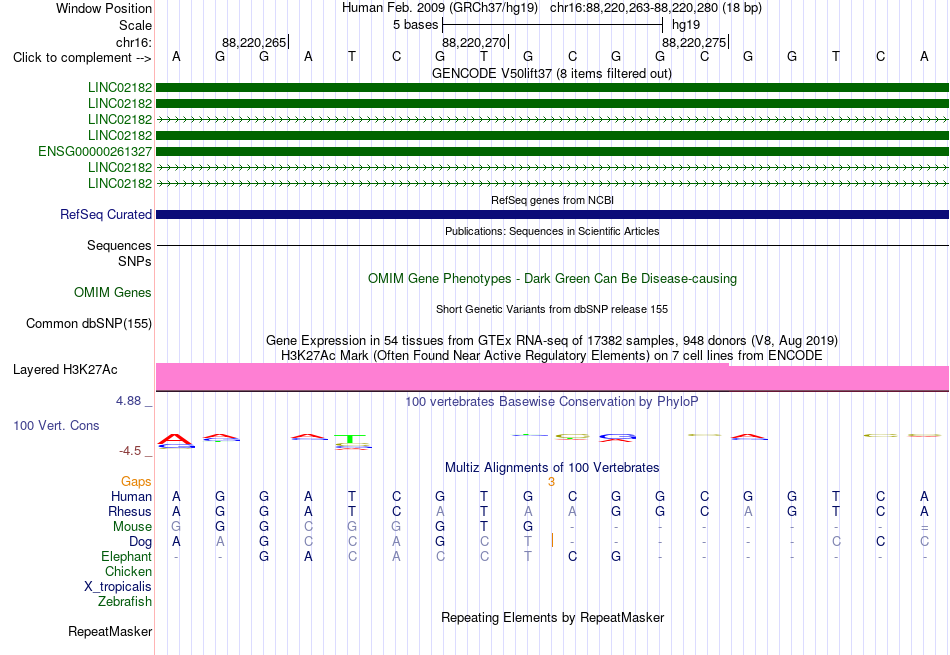Click the black Sequences track line
The height and width of the screenshot is (655, 950).
(x=552, y=245)
